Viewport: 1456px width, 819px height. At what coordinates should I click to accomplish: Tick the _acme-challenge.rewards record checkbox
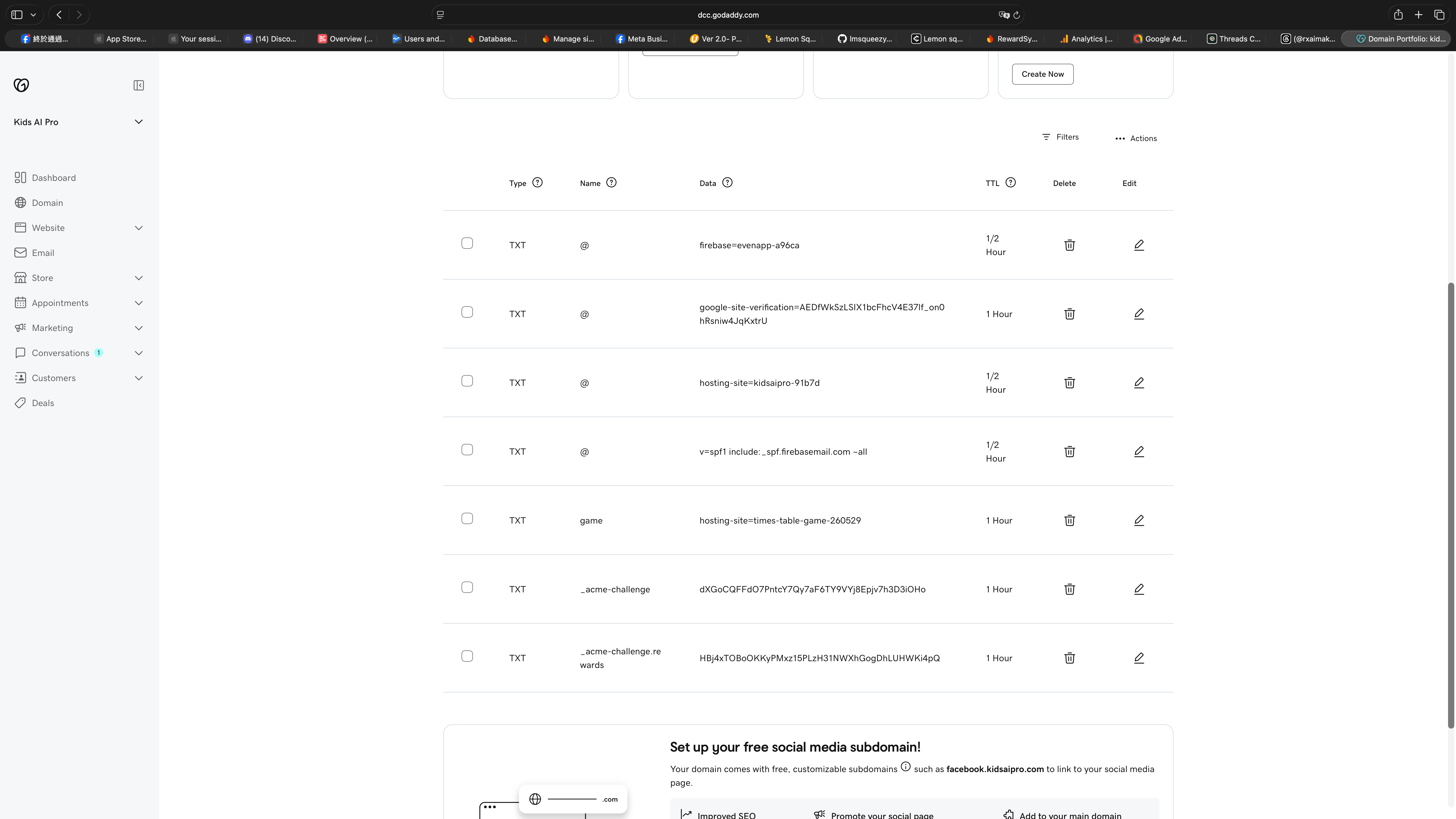pos(467,656)
